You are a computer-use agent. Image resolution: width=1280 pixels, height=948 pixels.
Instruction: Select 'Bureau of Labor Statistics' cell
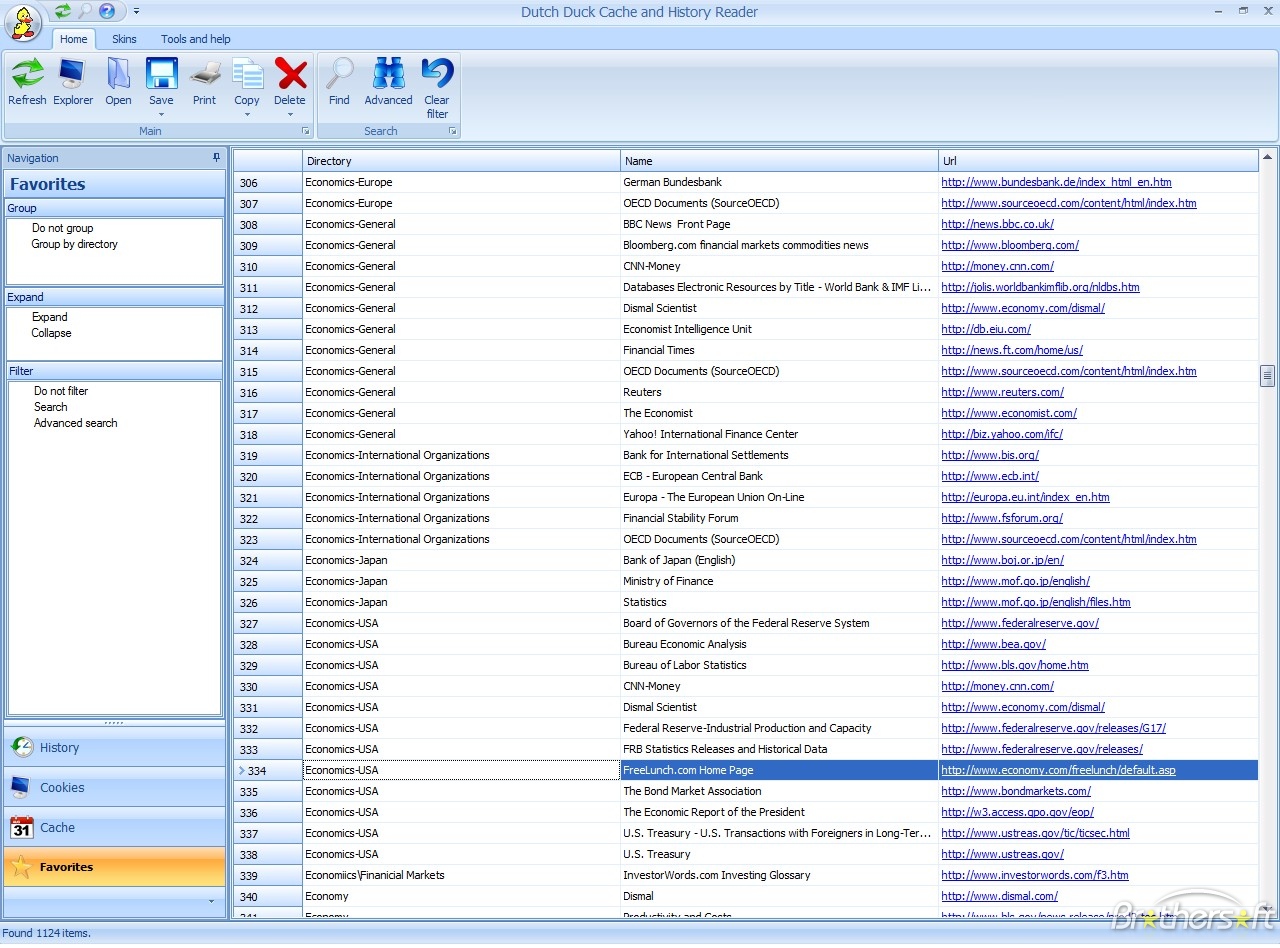pos(779,665)
